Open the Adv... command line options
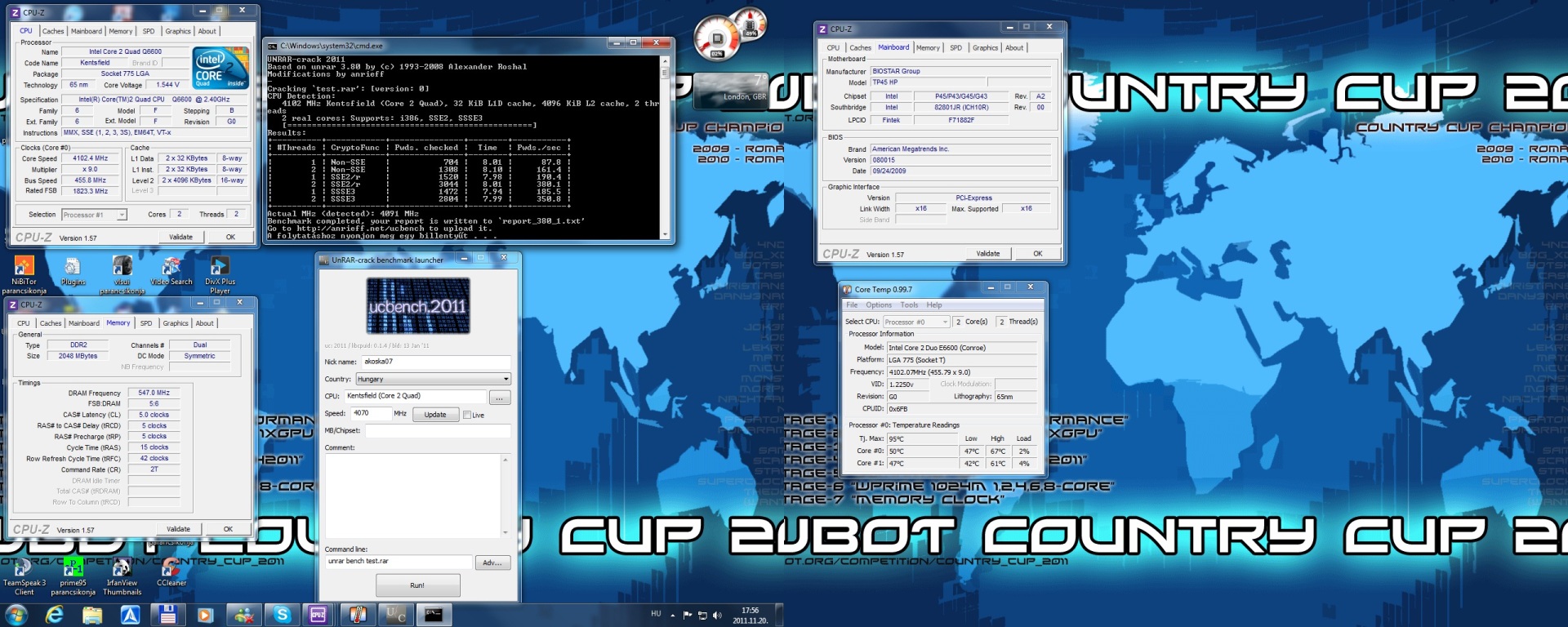The width and height of the screenshot is (1568, 627). click(x=492, y=563)
